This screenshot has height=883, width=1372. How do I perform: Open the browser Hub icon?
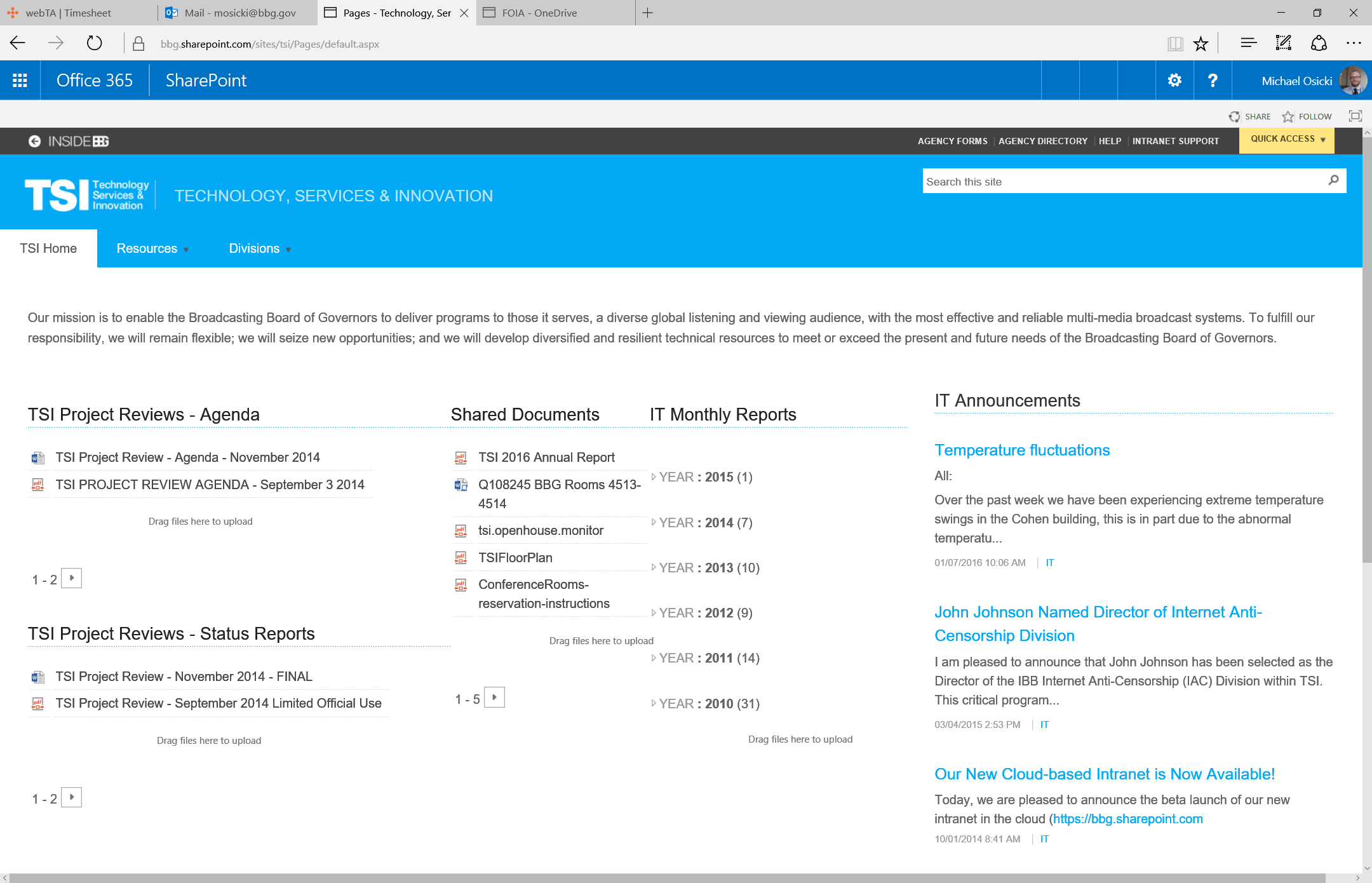coord(1248,43)
